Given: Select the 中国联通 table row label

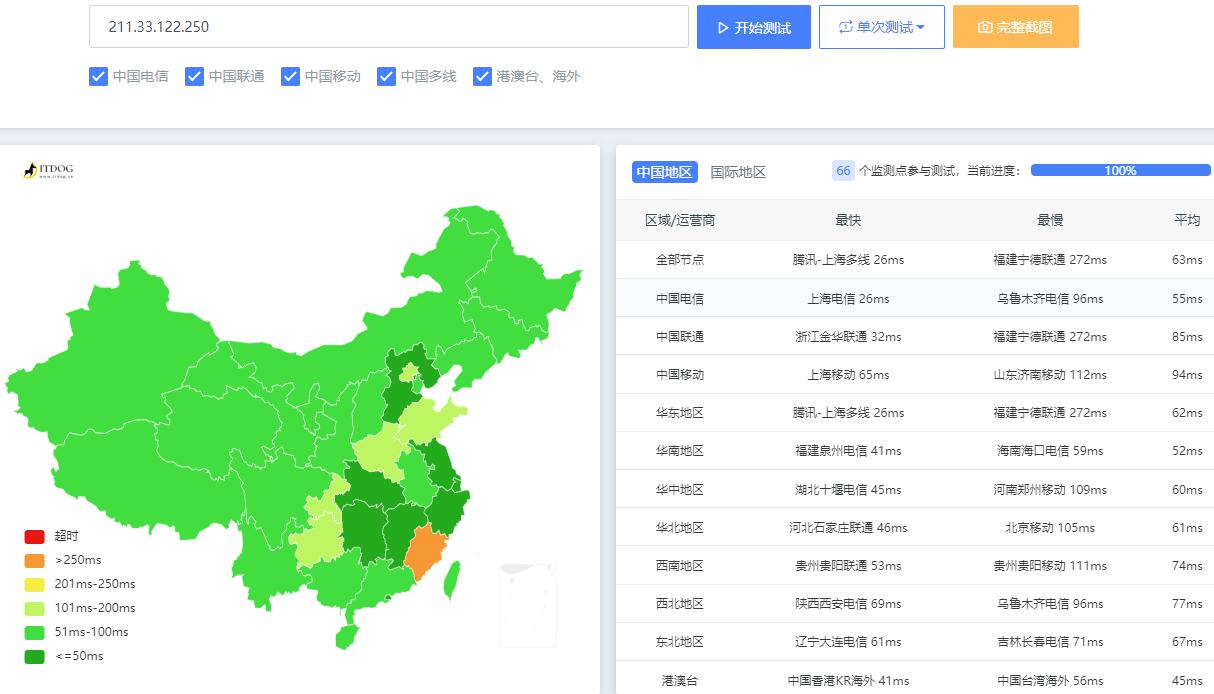Looking at the screenshot, I should (x=680, y=336).
